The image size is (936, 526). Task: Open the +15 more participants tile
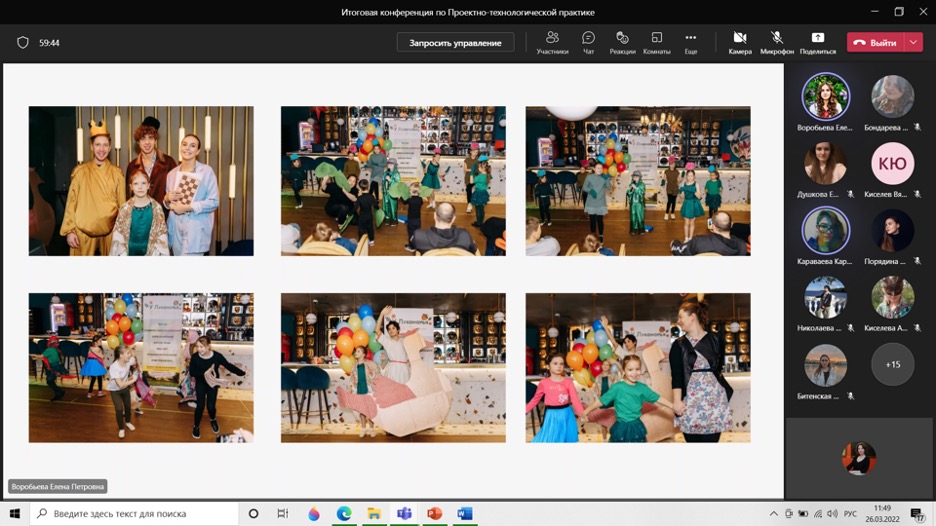pyautogui.click(x=892, y=365)
